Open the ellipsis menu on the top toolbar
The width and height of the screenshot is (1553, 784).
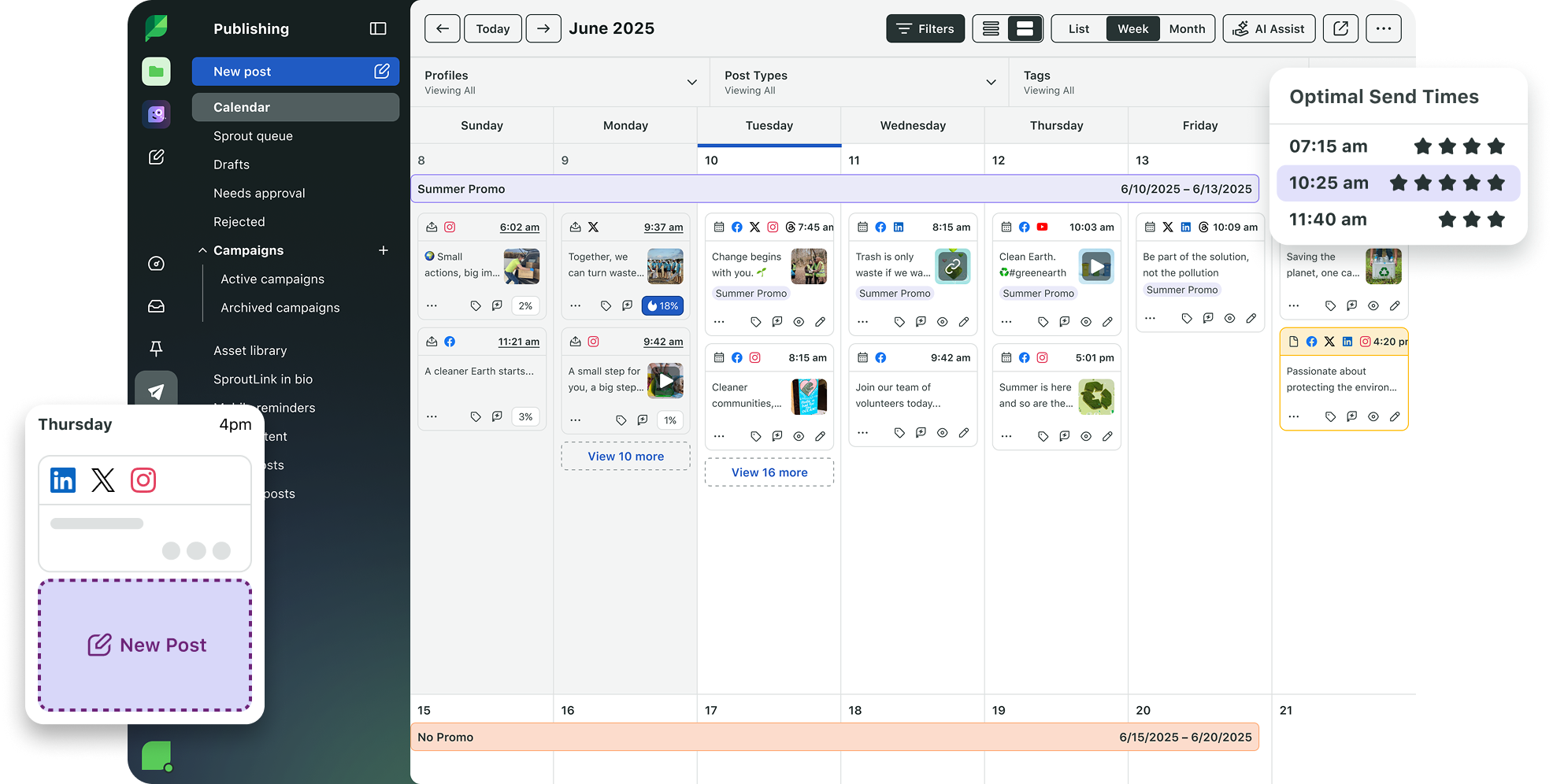[1383, 28]
